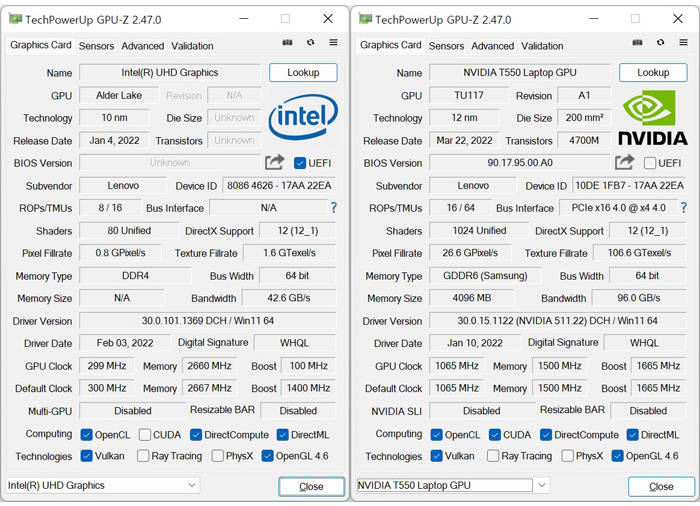Click GPU value TU117
The height and width of the screenshot is (506, 700).
[x=469, y=95]
